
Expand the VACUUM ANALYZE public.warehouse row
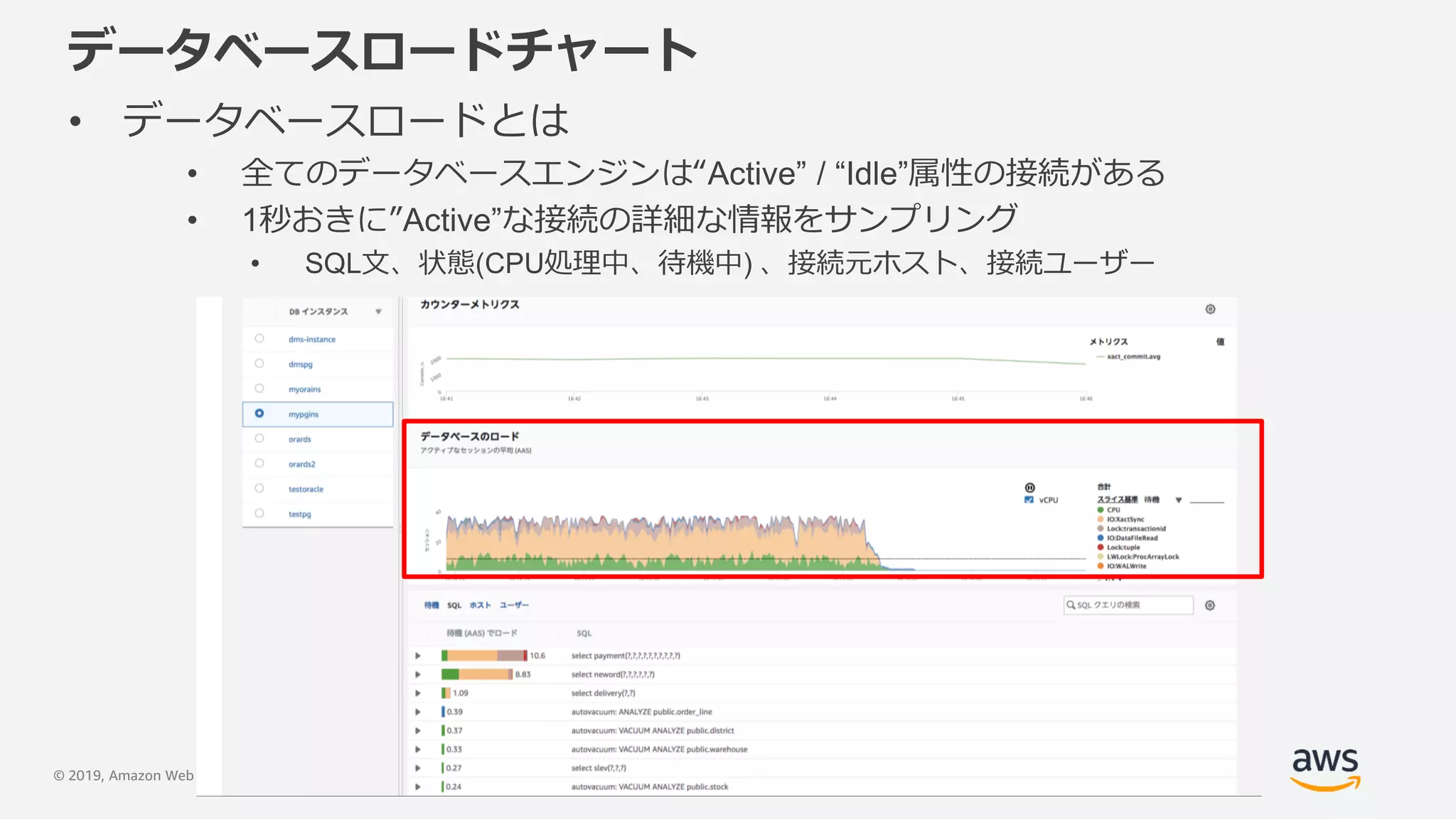click(418, 749)
